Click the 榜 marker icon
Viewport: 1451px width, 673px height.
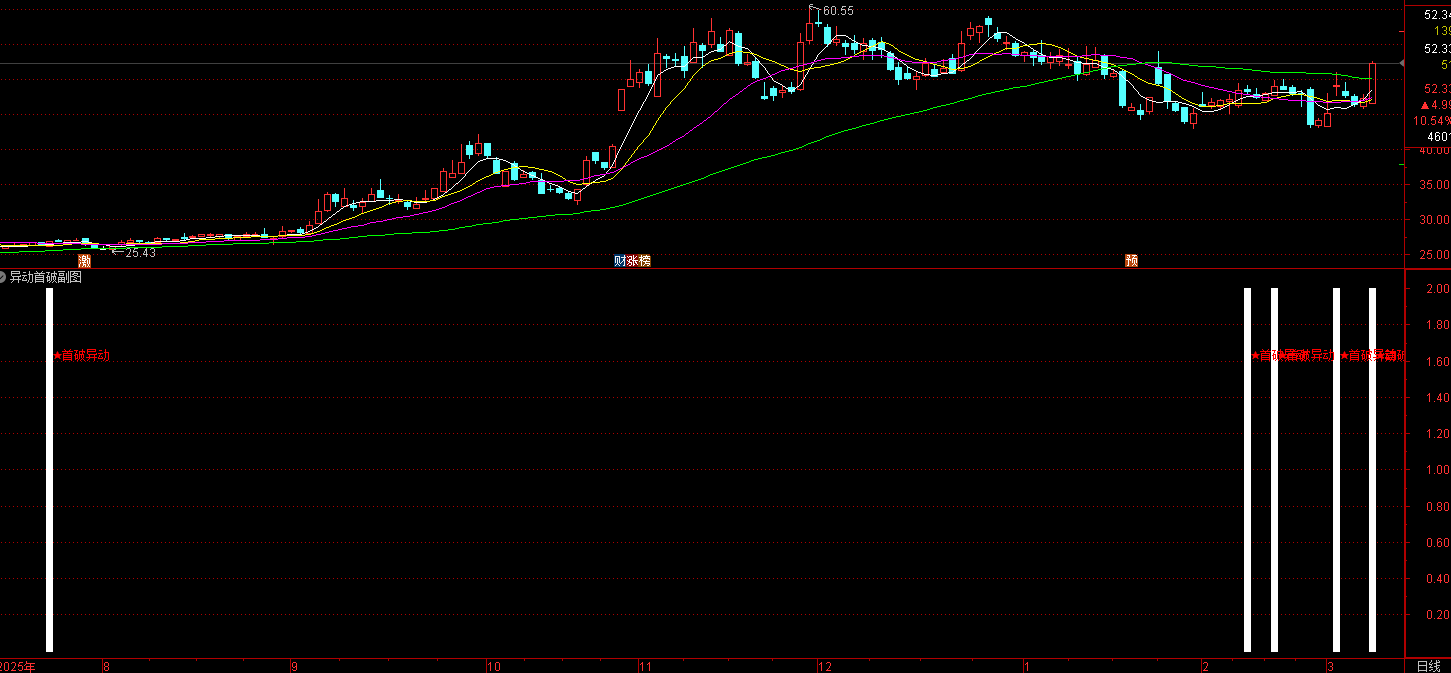pyautogui.click(x=644, y=261)
